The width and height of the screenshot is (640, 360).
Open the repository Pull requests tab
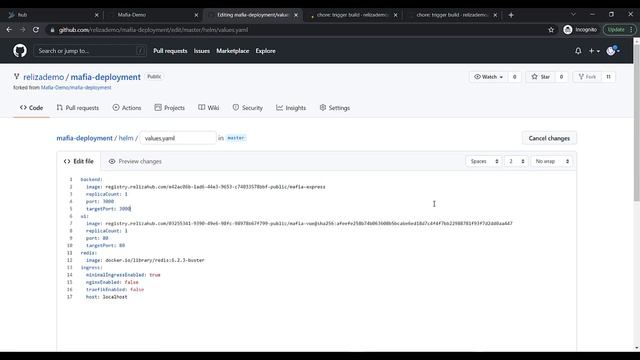tap(78, 108)
